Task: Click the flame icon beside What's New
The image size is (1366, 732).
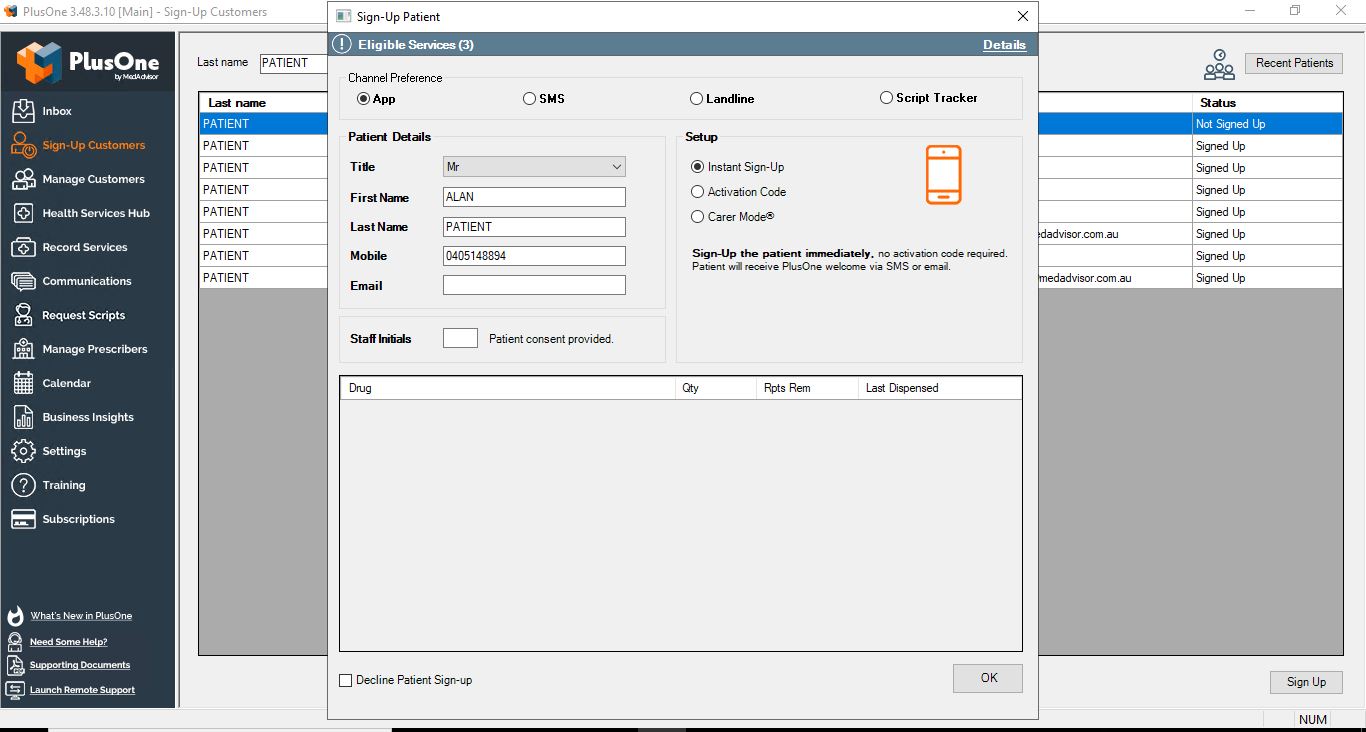Action: point(15,616)
